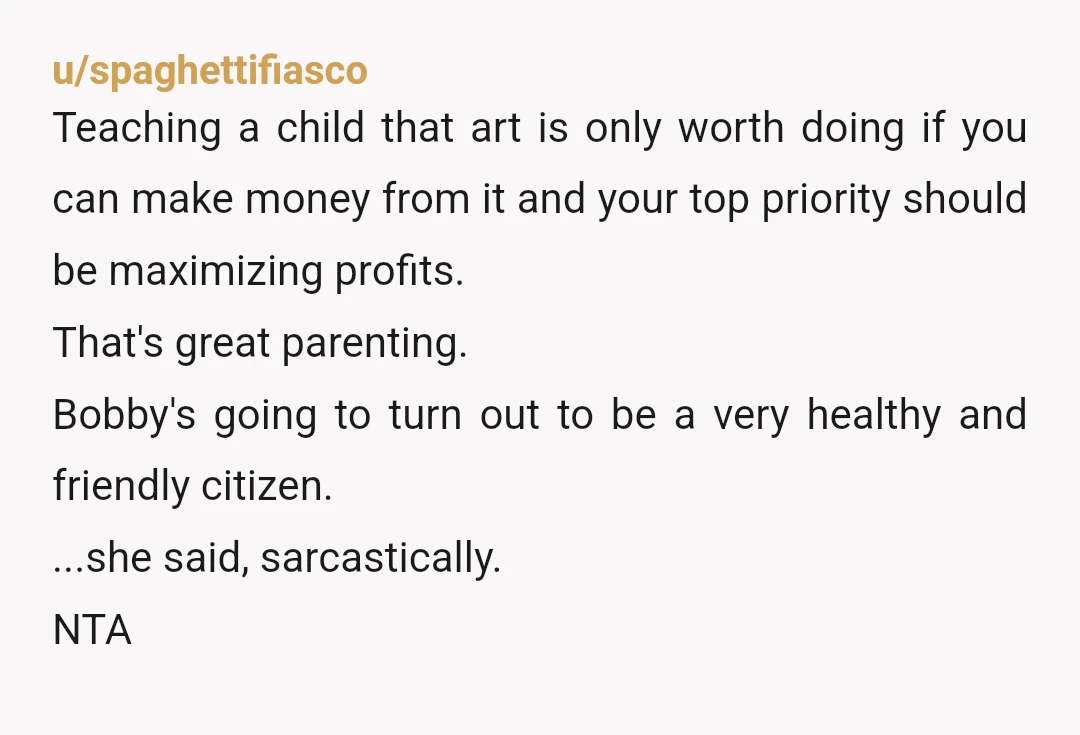Select the phrase "be maximizing profits."

[x=258, y=271]
